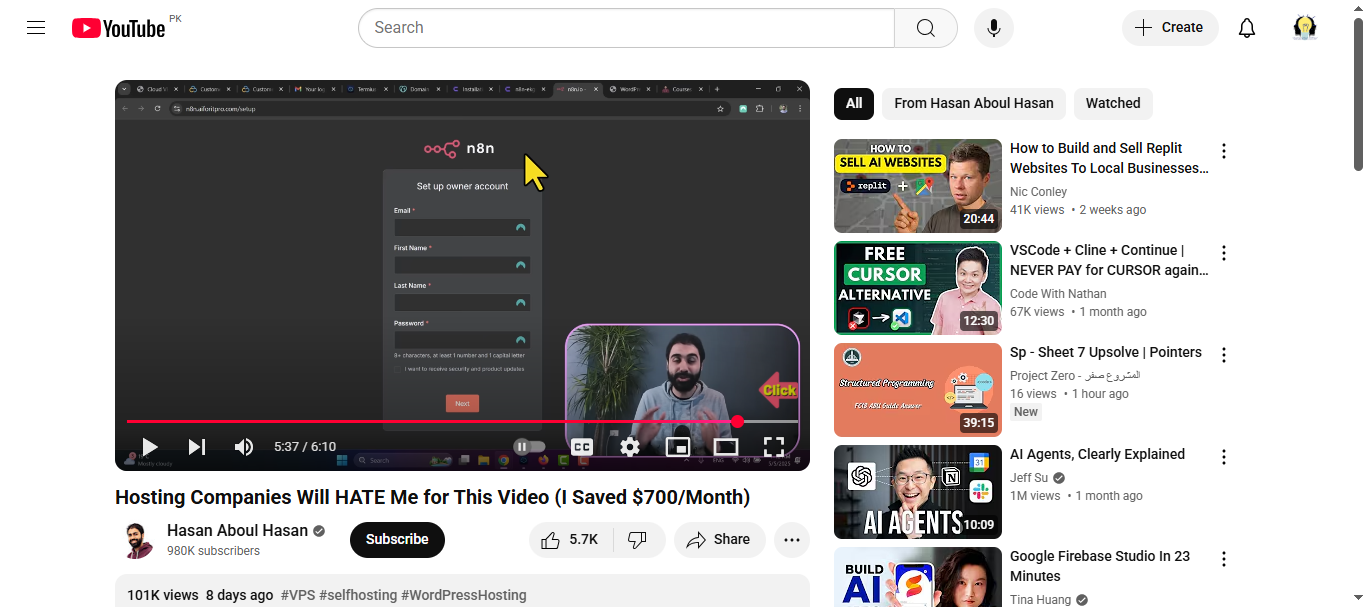1366x607 pixels.
Task: Select the 'From Hasan Aboul Hasan' chip
Action: pyautogui.click(x=974, y=103)
